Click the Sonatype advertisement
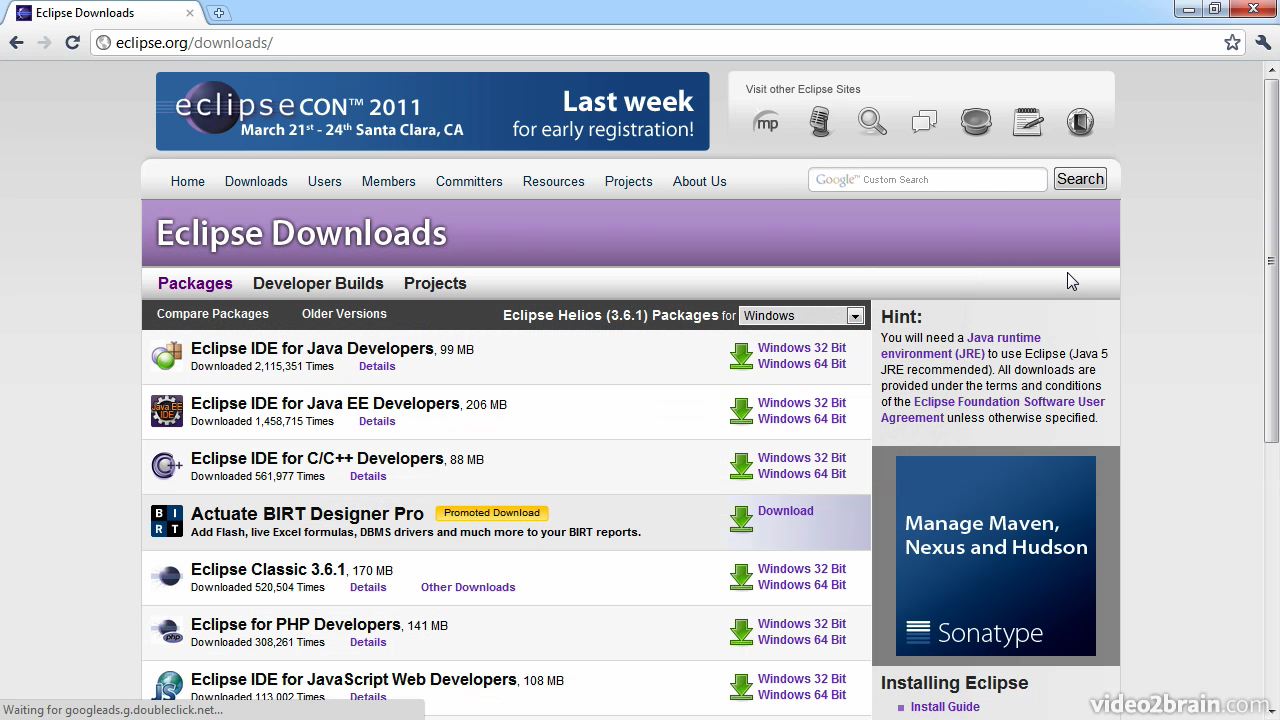Screen dimensions: 1280x720 click(x=996, y=556)
